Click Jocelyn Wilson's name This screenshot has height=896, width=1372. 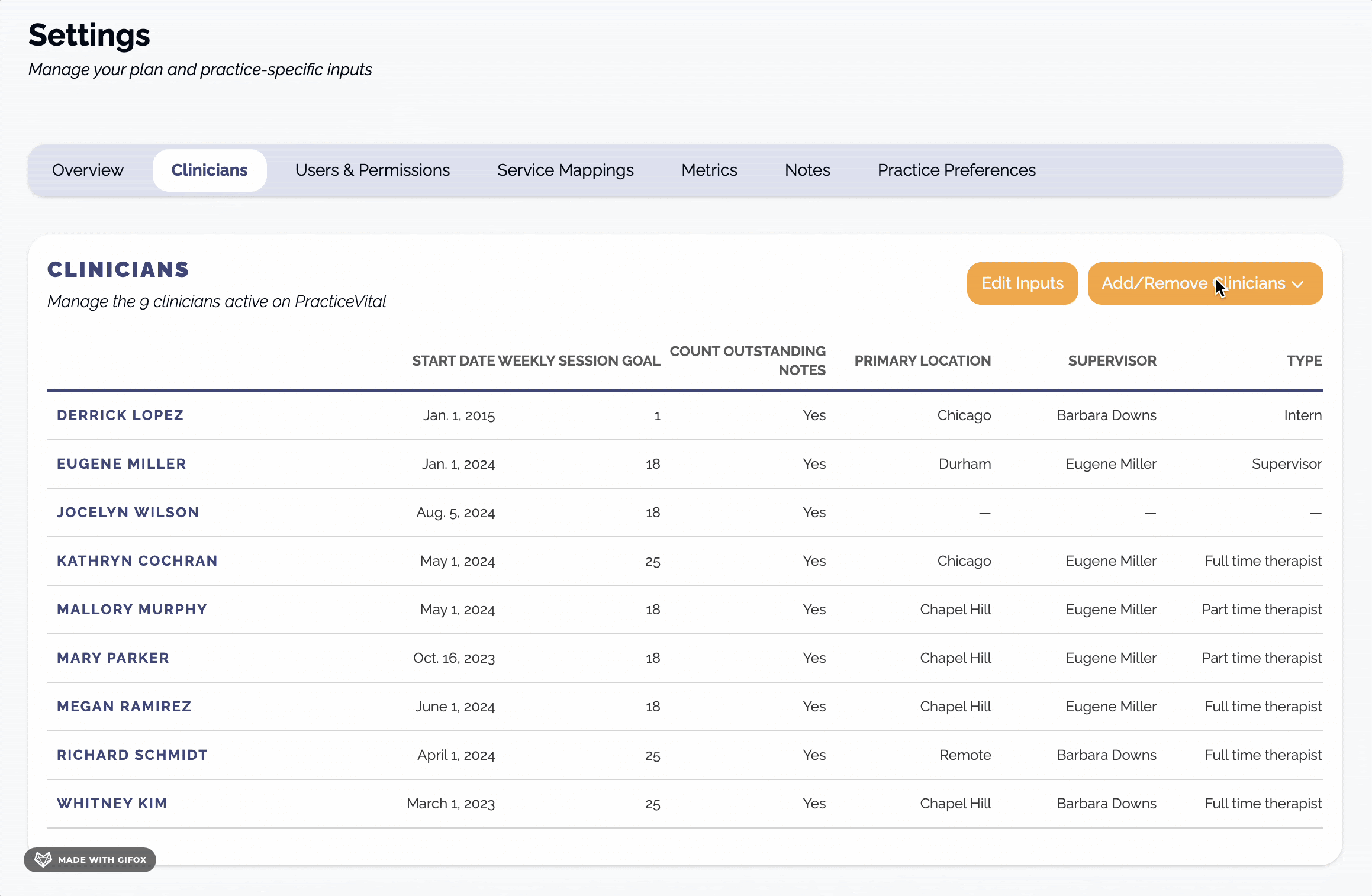[128, 513]
